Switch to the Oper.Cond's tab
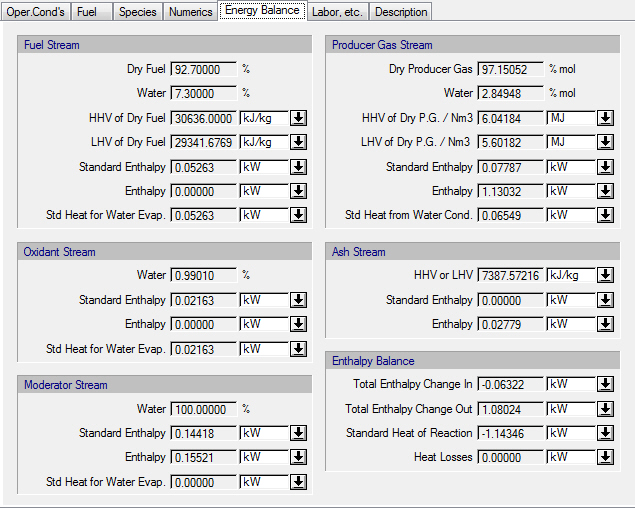The width and height of the screenshot is (635, 508). (35, 12)
